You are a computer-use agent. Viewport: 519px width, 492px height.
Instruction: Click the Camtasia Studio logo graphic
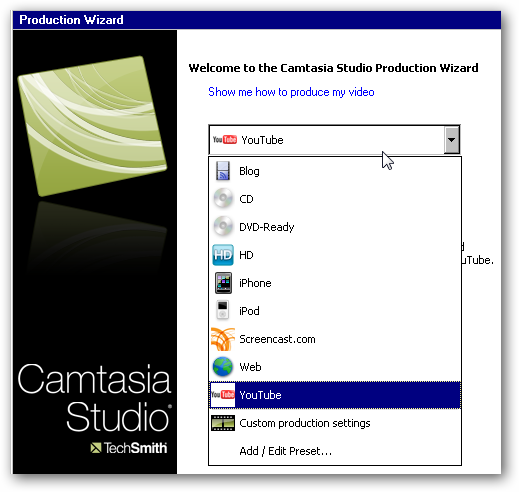[92, 126]
